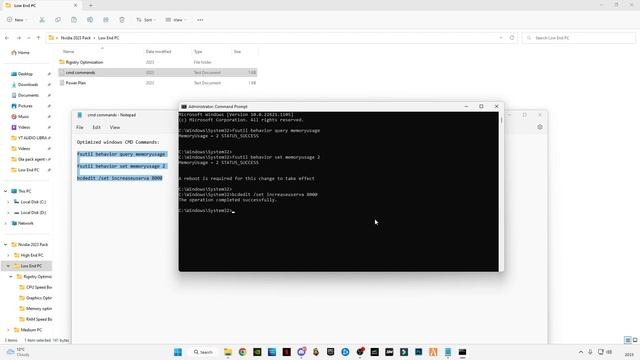Click the Cut icon in Explorer toolbar
Screen dimensions: 640x360
[x=42, y=20]
